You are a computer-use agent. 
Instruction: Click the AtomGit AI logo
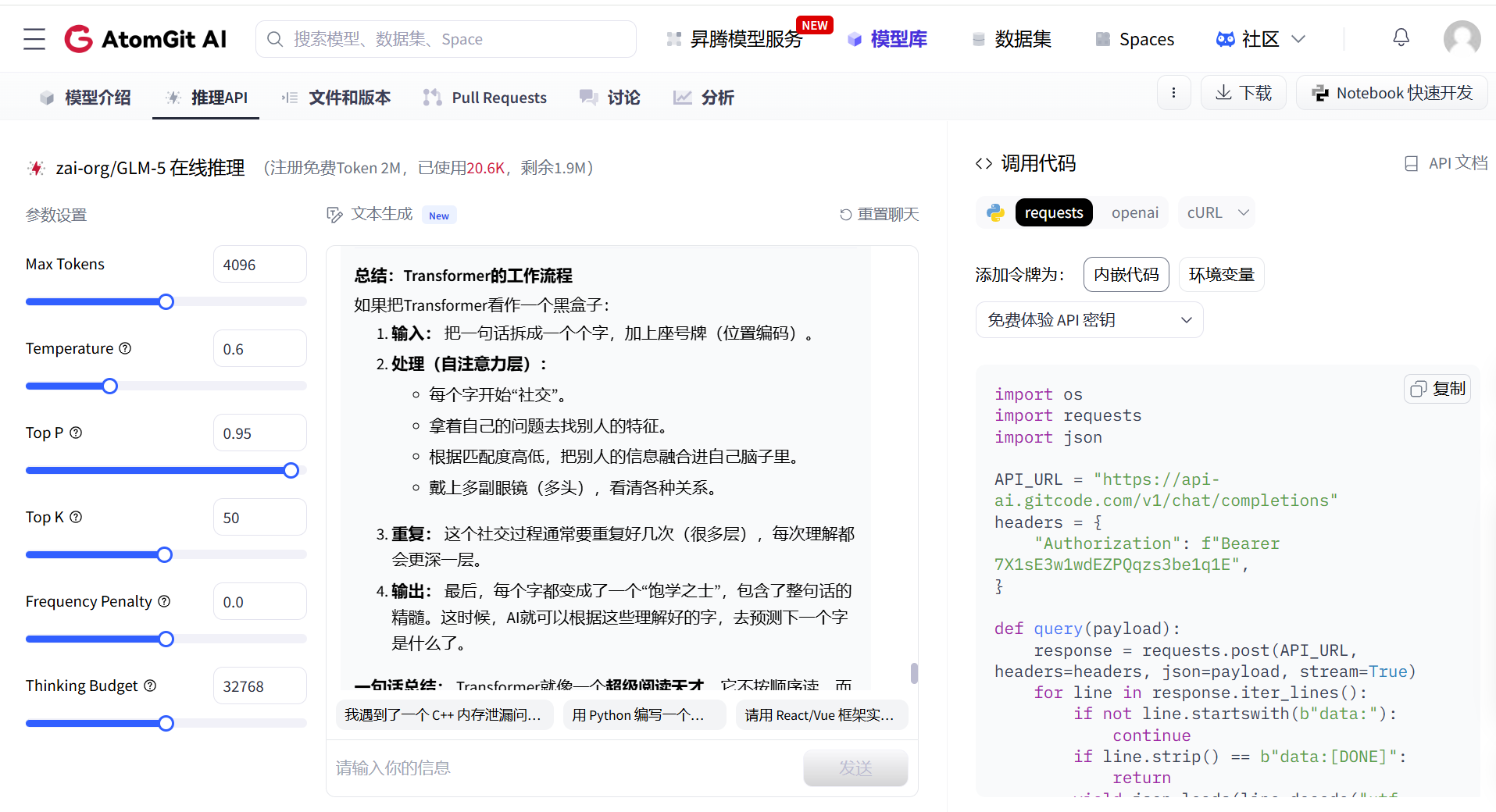pos(145,38)
